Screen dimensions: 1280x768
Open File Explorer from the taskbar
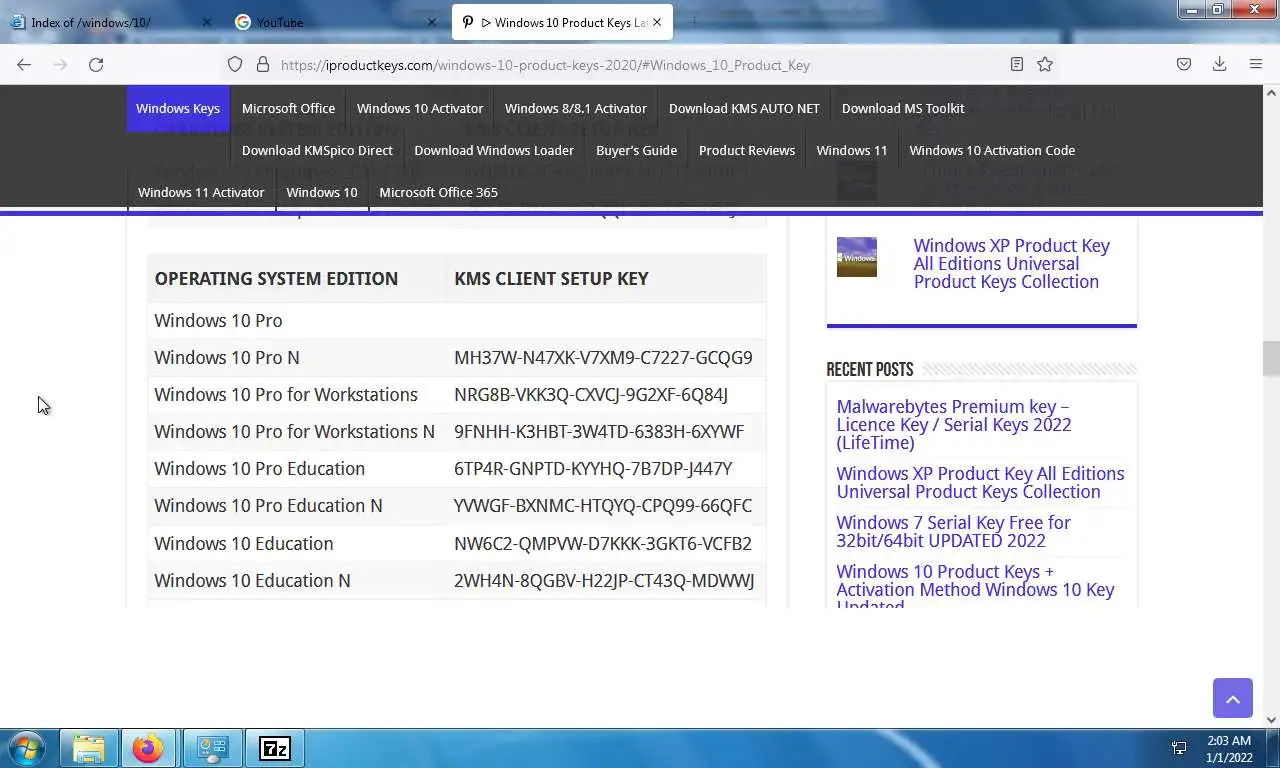[88, 748]
